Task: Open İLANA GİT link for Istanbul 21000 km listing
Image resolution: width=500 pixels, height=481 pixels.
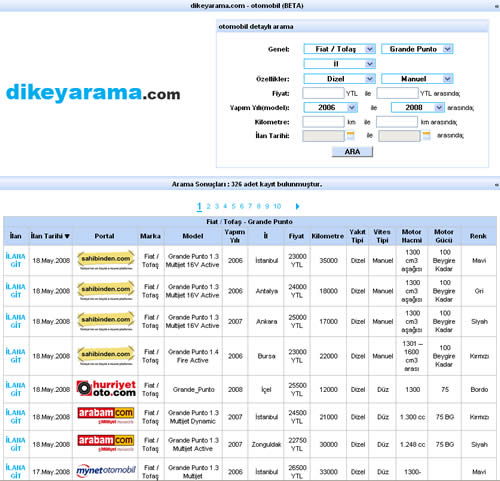Action: click(x=16, y=417)
